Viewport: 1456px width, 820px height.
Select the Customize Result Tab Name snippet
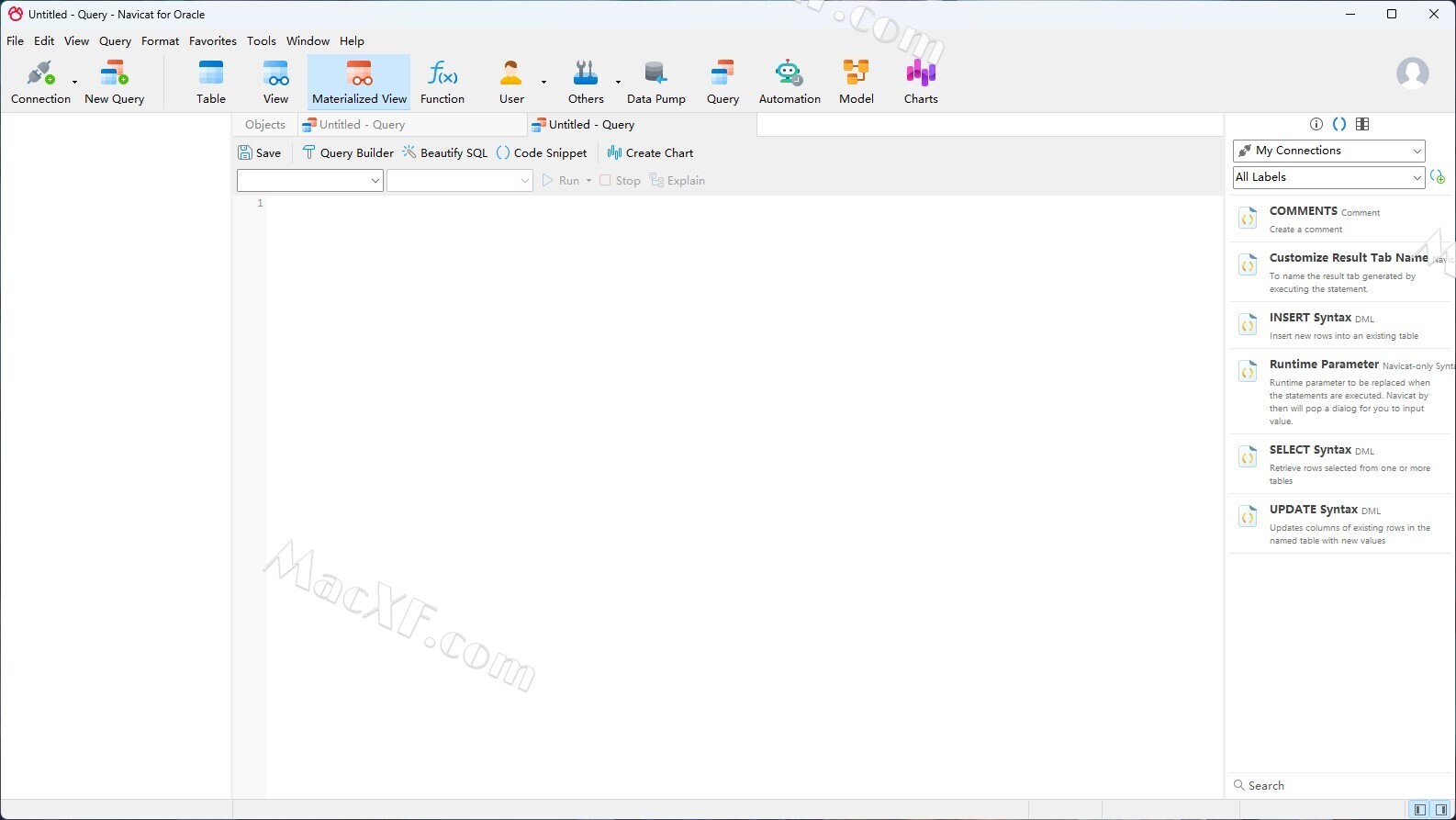[x=1340, y=272]
